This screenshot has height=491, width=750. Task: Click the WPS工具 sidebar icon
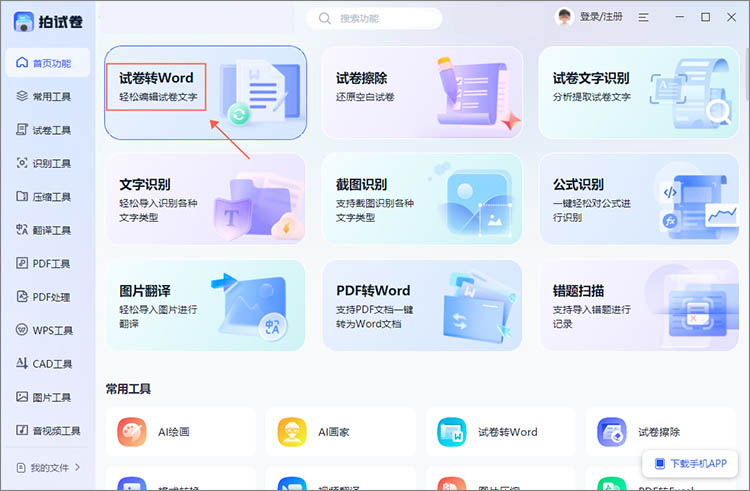(x=22, y=330)
